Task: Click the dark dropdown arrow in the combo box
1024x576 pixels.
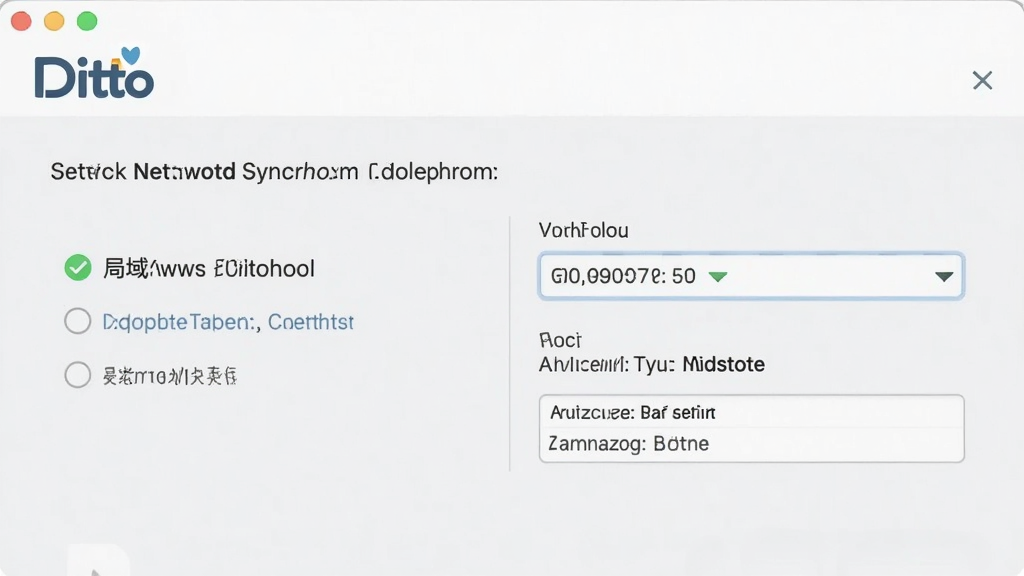Action: pyautogui.click(x=944, y=276)
